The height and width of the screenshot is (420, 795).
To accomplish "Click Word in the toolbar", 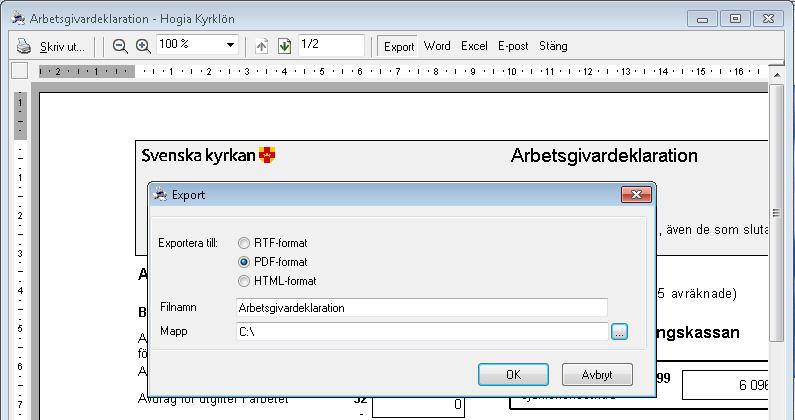I will click(437, 46).
